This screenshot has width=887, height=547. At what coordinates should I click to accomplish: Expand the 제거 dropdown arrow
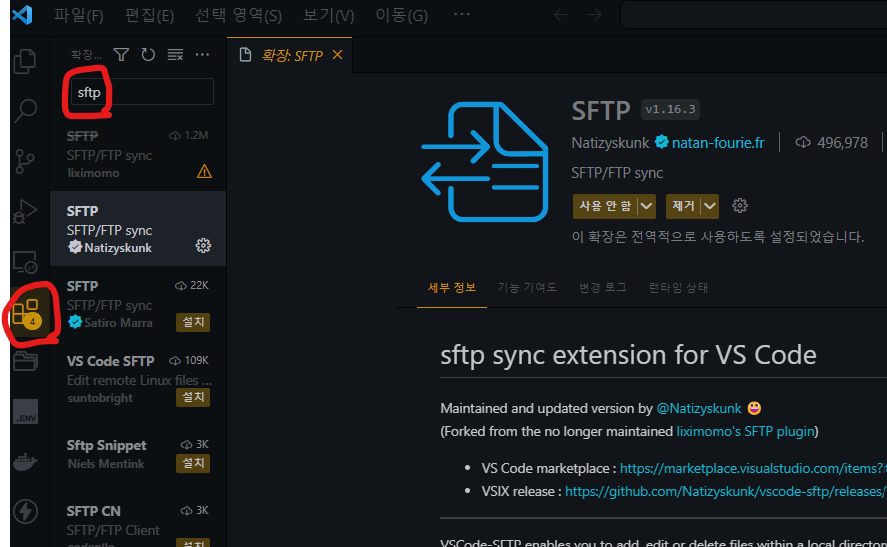[x=709, y=206]
